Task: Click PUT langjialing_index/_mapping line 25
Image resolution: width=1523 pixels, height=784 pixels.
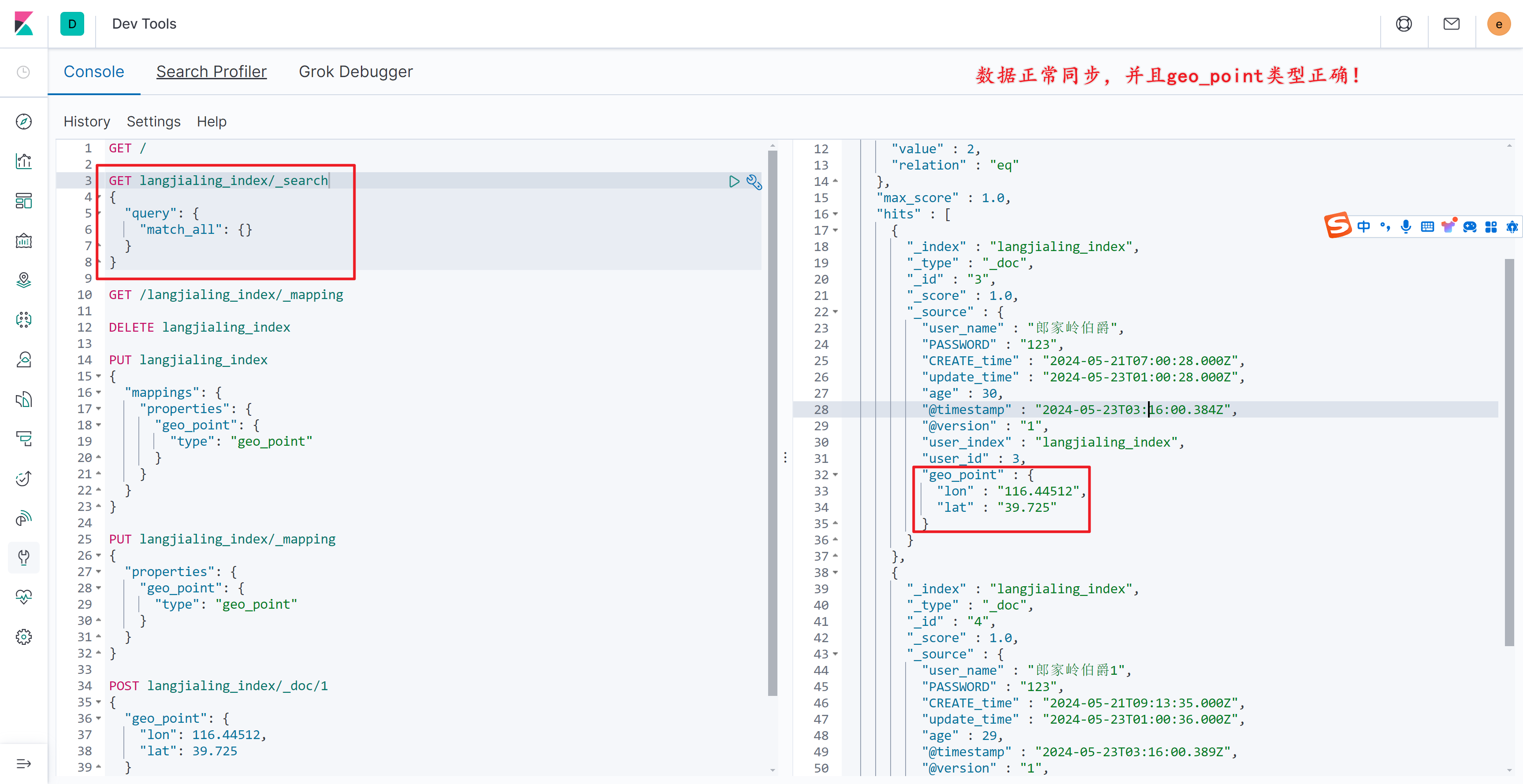Action: point(222,540)
